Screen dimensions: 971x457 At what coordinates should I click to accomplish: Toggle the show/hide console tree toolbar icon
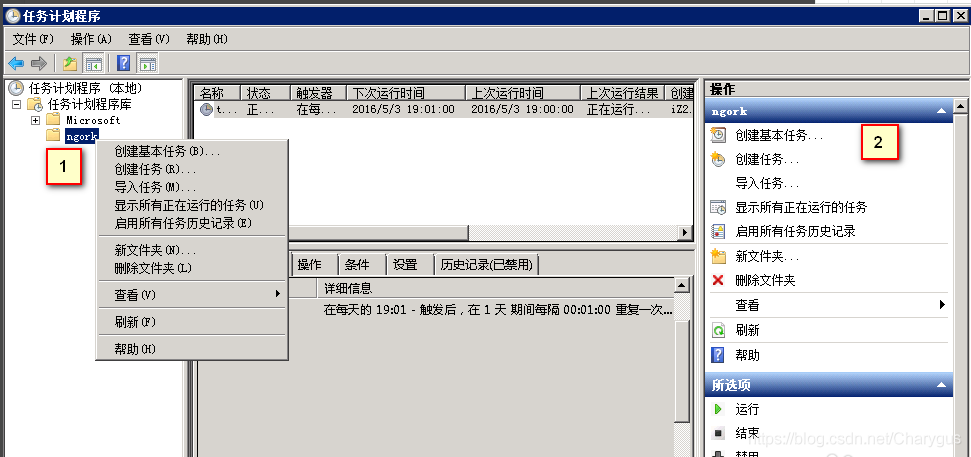94,63
